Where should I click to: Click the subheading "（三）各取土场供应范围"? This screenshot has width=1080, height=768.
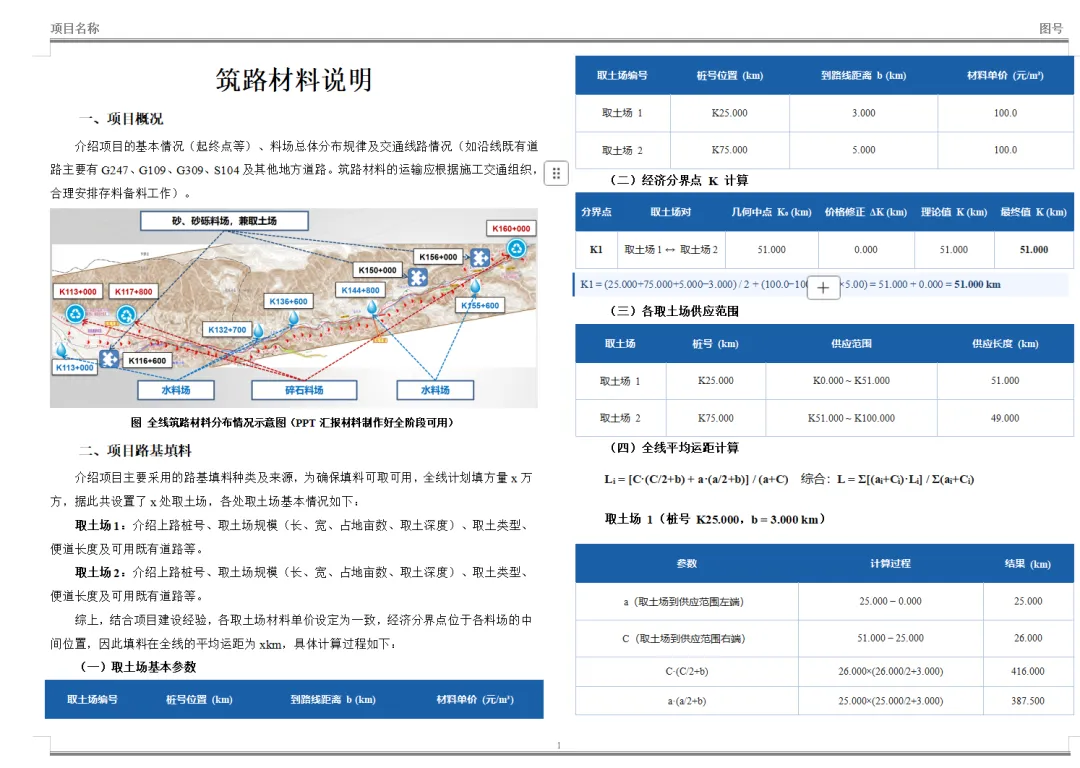[x=672, y=311]
